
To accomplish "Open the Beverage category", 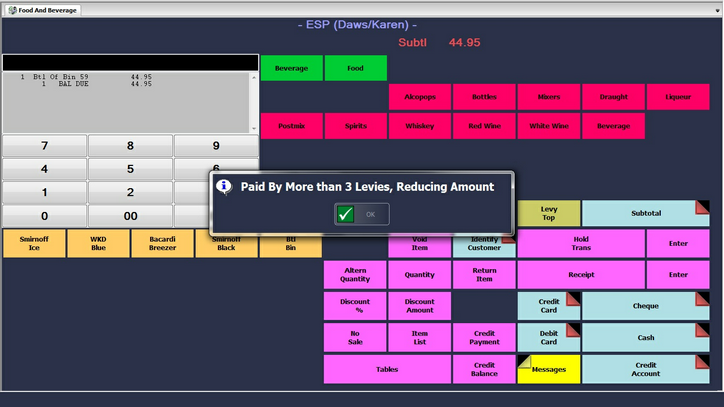I will coord(291,68).
